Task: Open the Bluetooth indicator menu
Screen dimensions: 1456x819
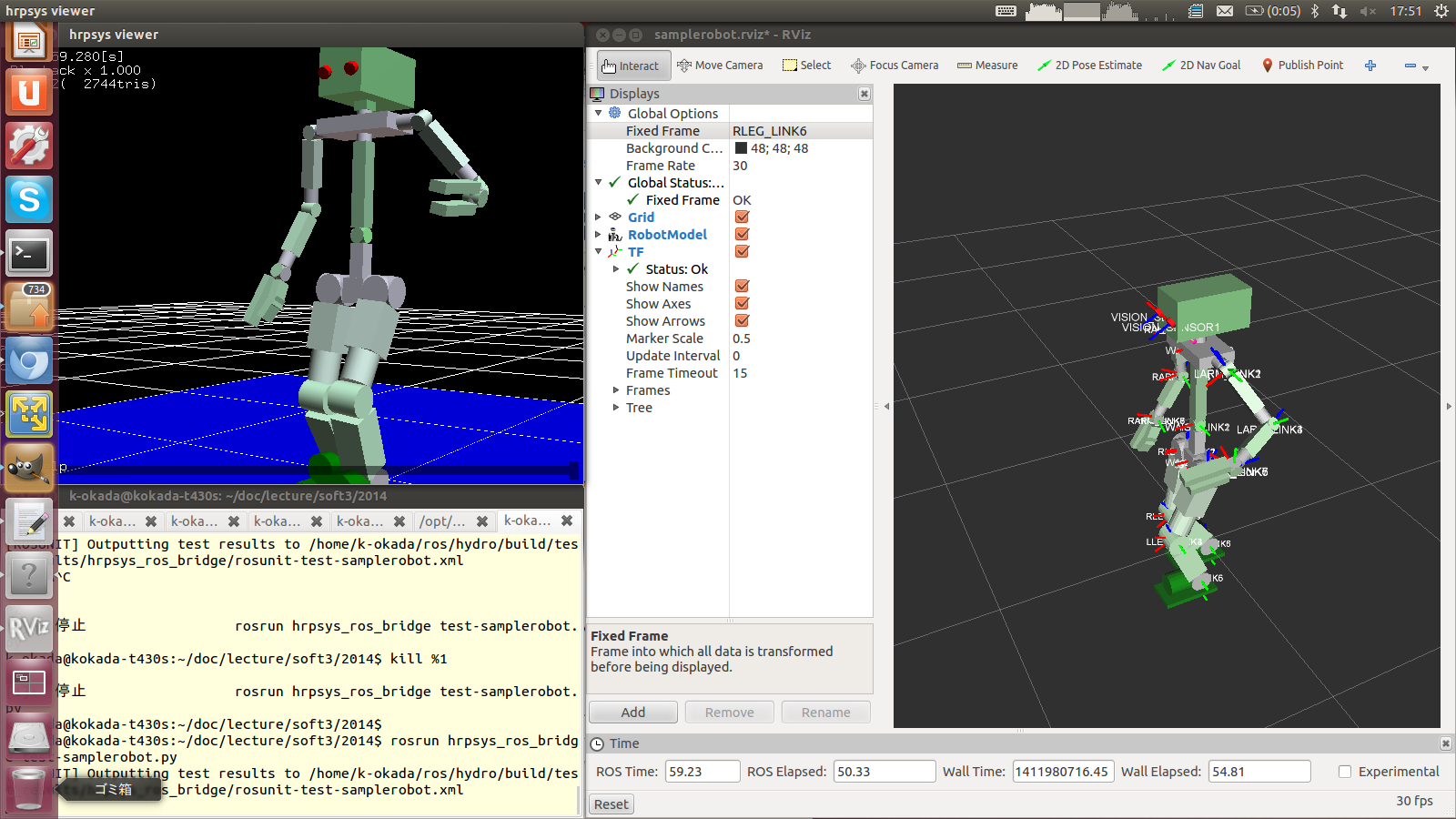Action: pos(1314,11)
